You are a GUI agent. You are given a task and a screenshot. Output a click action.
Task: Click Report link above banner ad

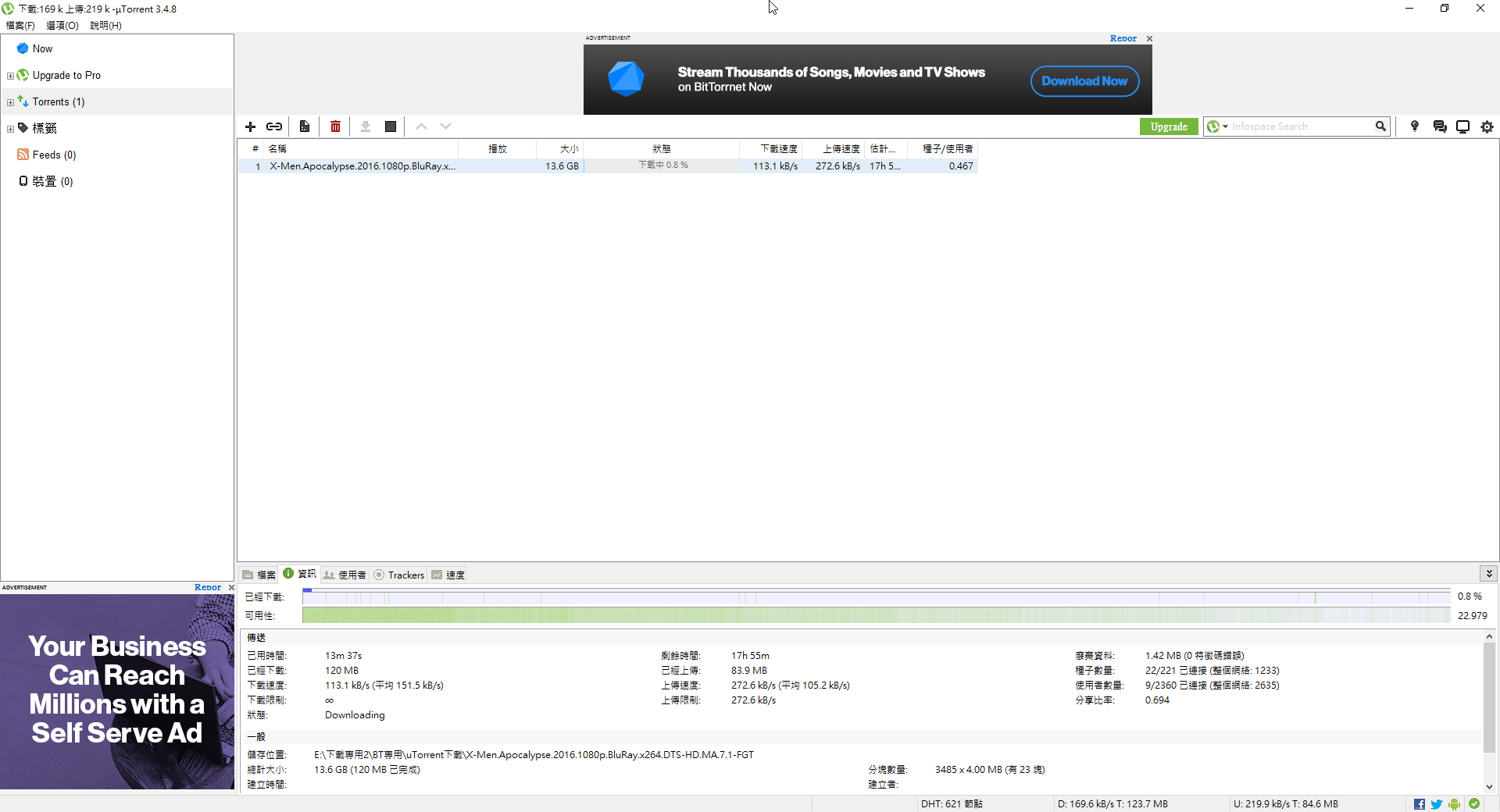tap(1123, 38)
